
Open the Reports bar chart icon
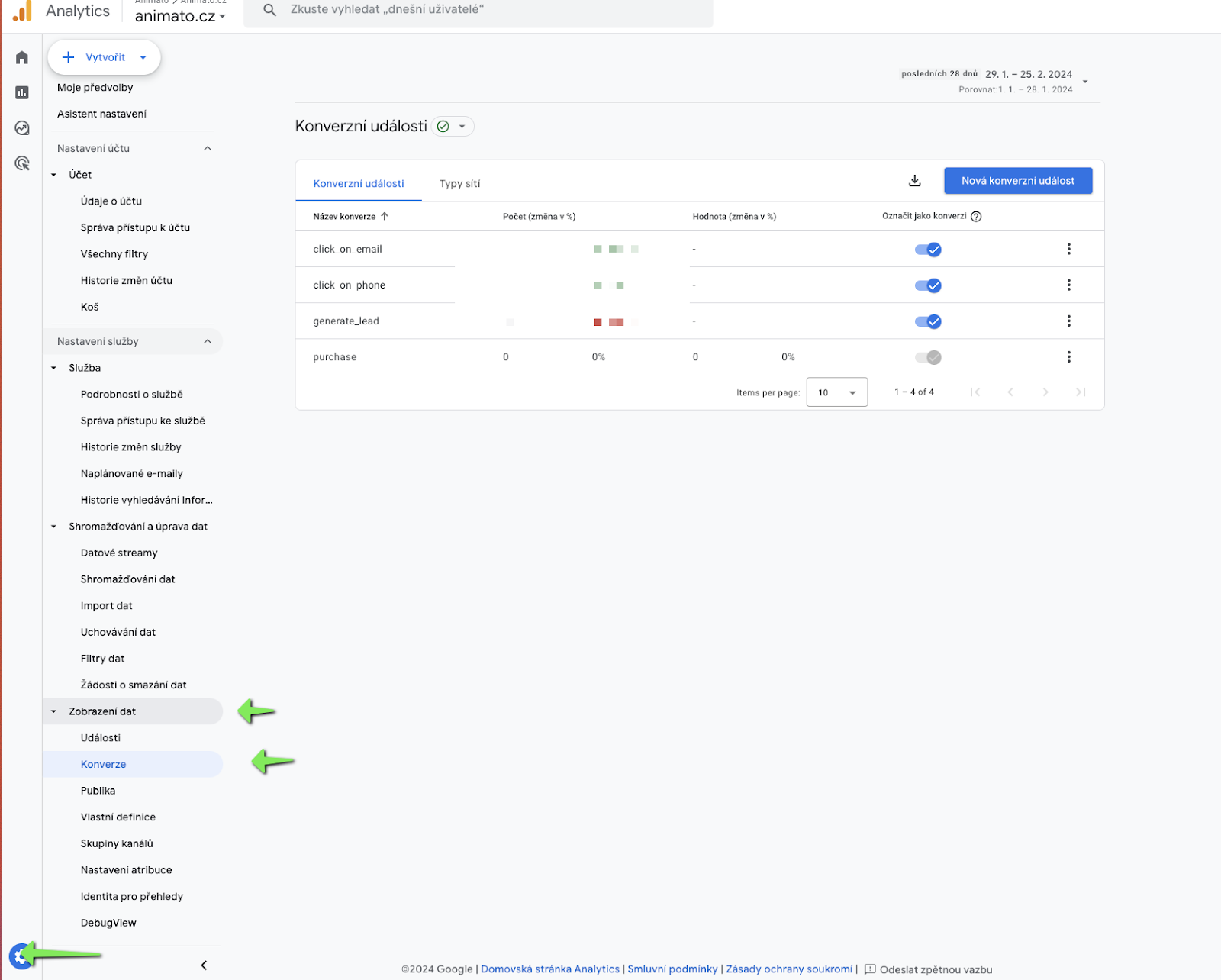point(22,92)
